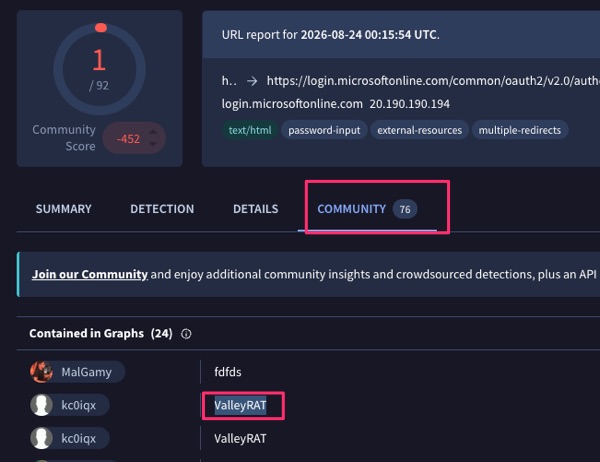Click the redirect arrow icon before the Microsoft URL
The image size is (600, 462).
pyautogui.click(x=252, y=81)
